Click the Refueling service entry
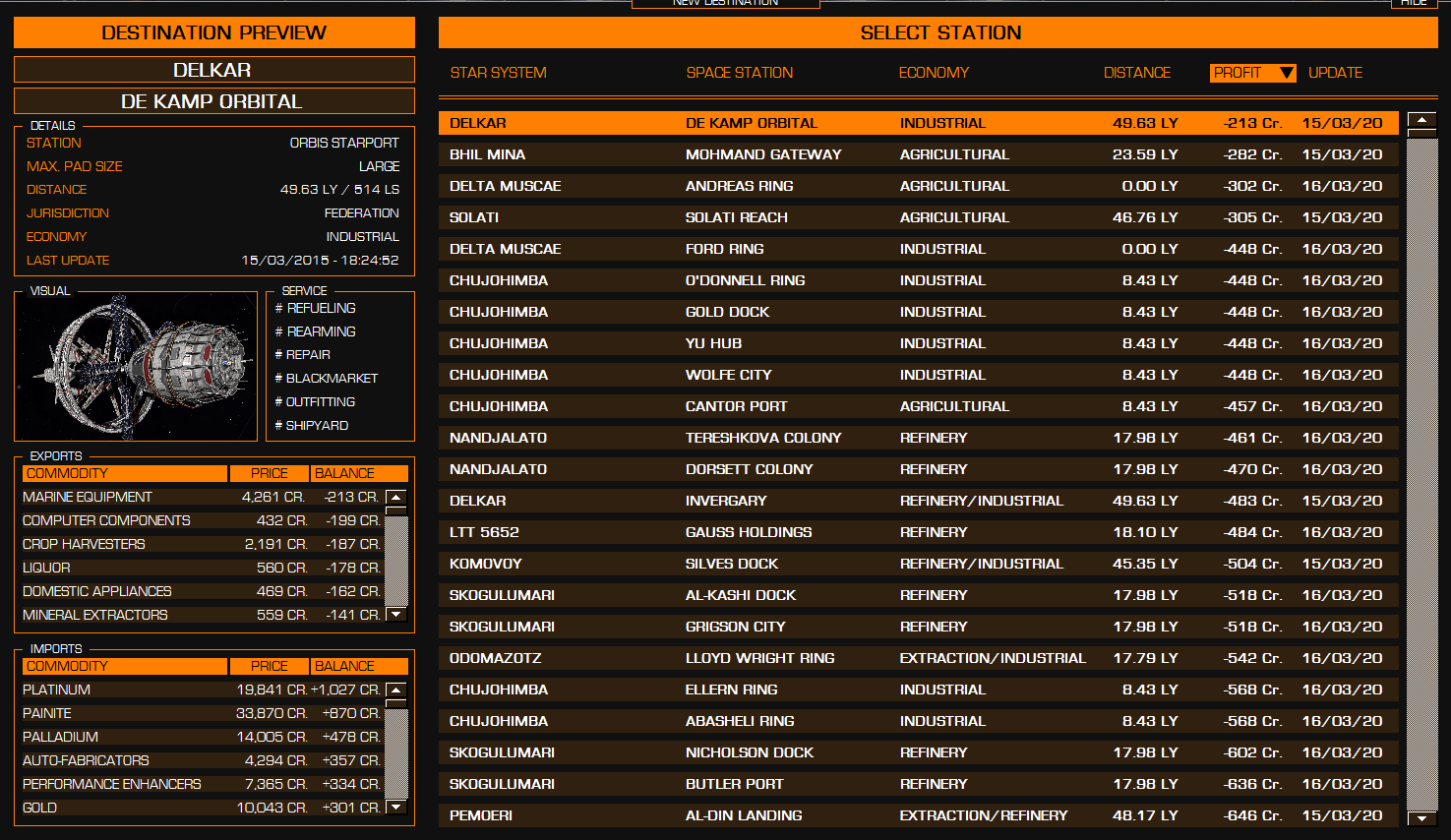This screenshot has height=840, width=1451. (x=316, y=308)
